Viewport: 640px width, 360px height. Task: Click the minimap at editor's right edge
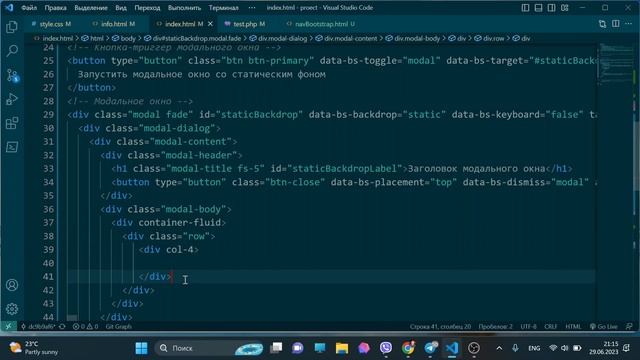[616, 65]
